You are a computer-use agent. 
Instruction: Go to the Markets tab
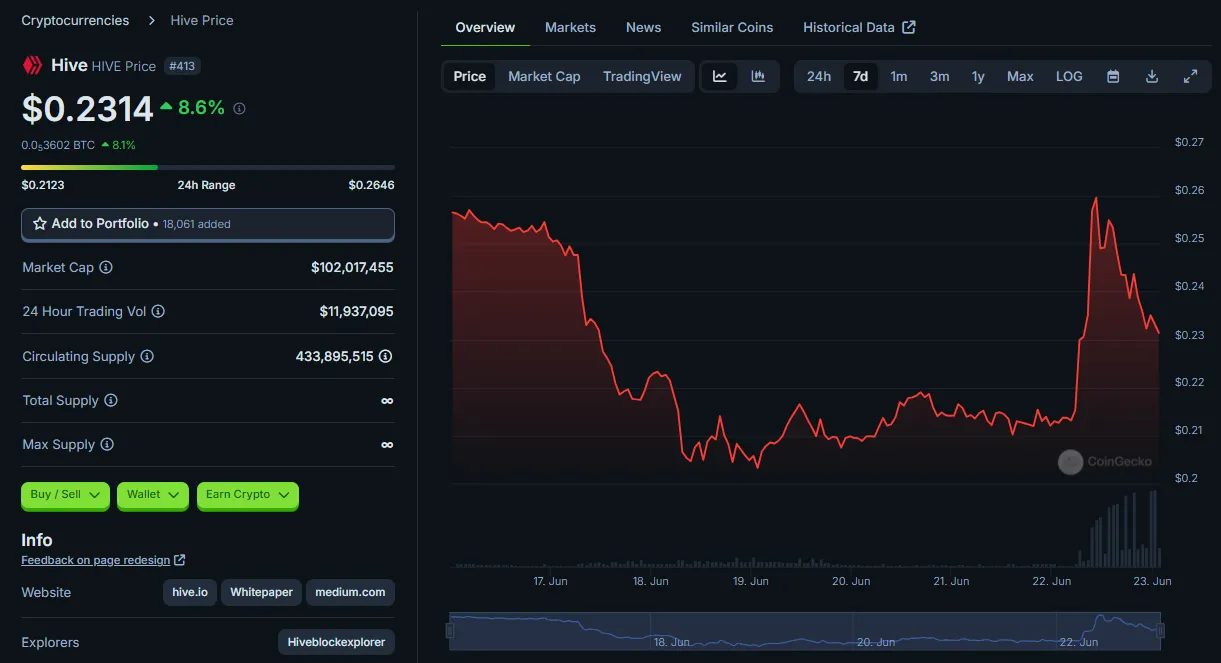(570, 27)
